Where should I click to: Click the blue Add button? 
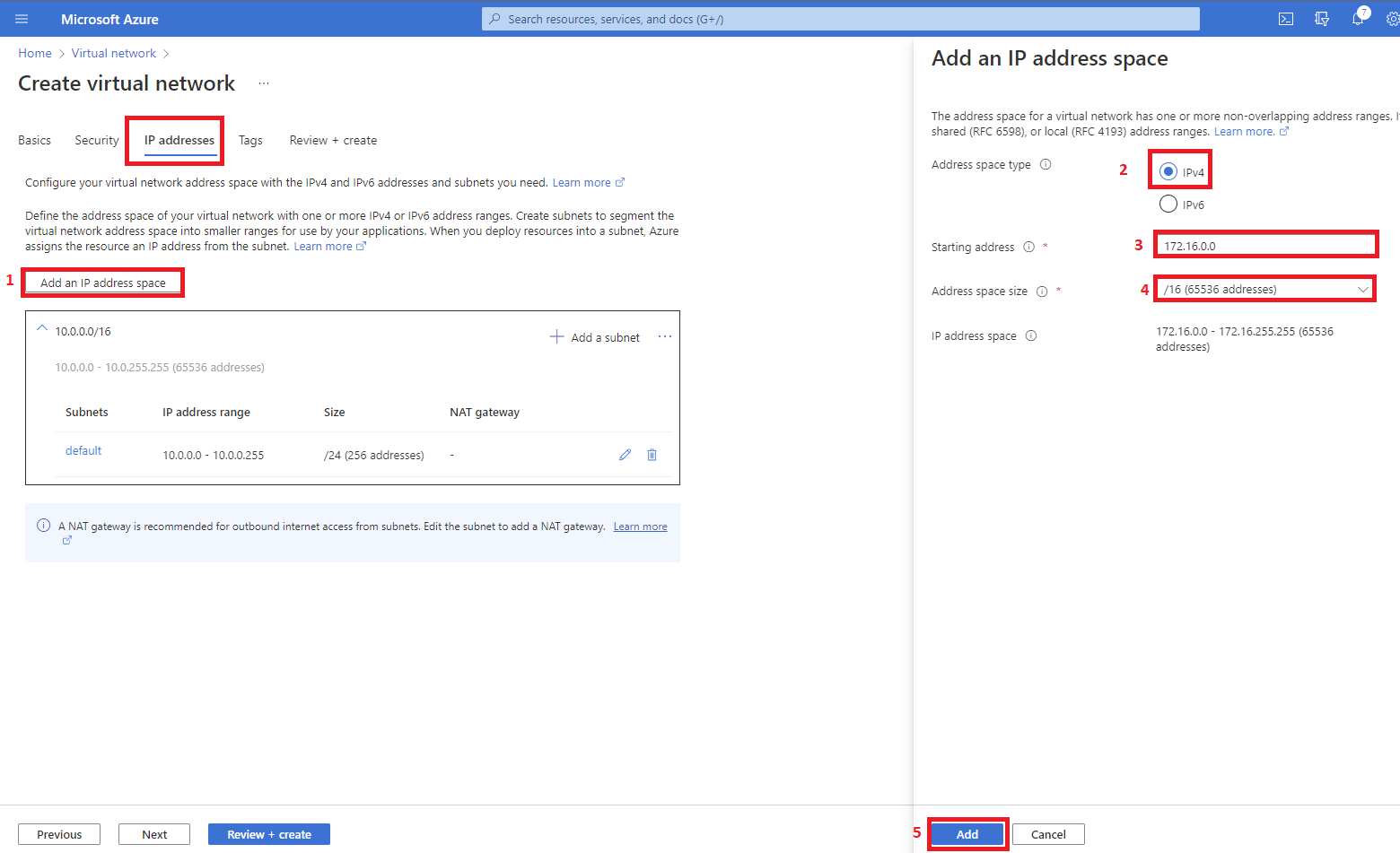pos(967,834)
